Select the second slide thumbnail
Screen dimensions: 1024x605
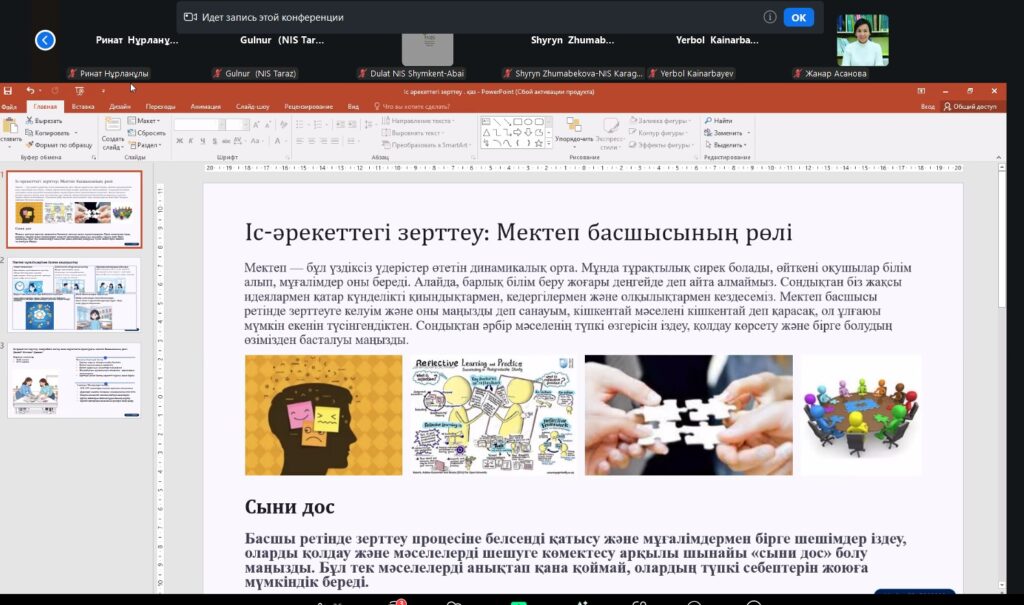click(76, 295)
